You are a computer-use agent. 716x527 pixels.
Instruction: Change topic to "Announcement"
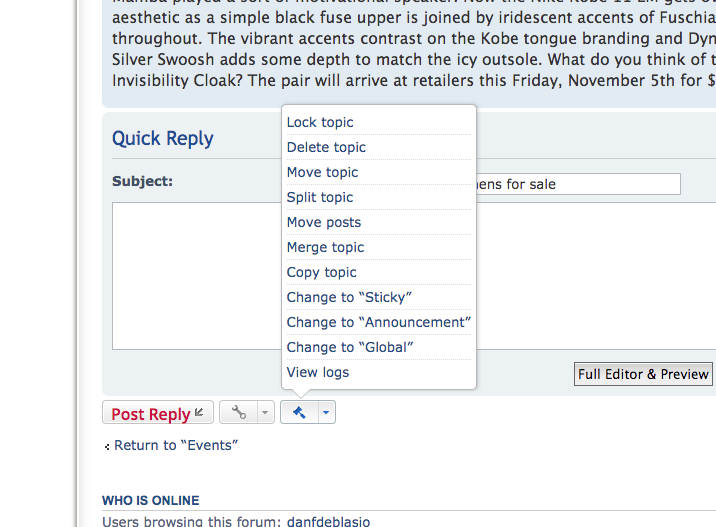[x=378, y=322]
